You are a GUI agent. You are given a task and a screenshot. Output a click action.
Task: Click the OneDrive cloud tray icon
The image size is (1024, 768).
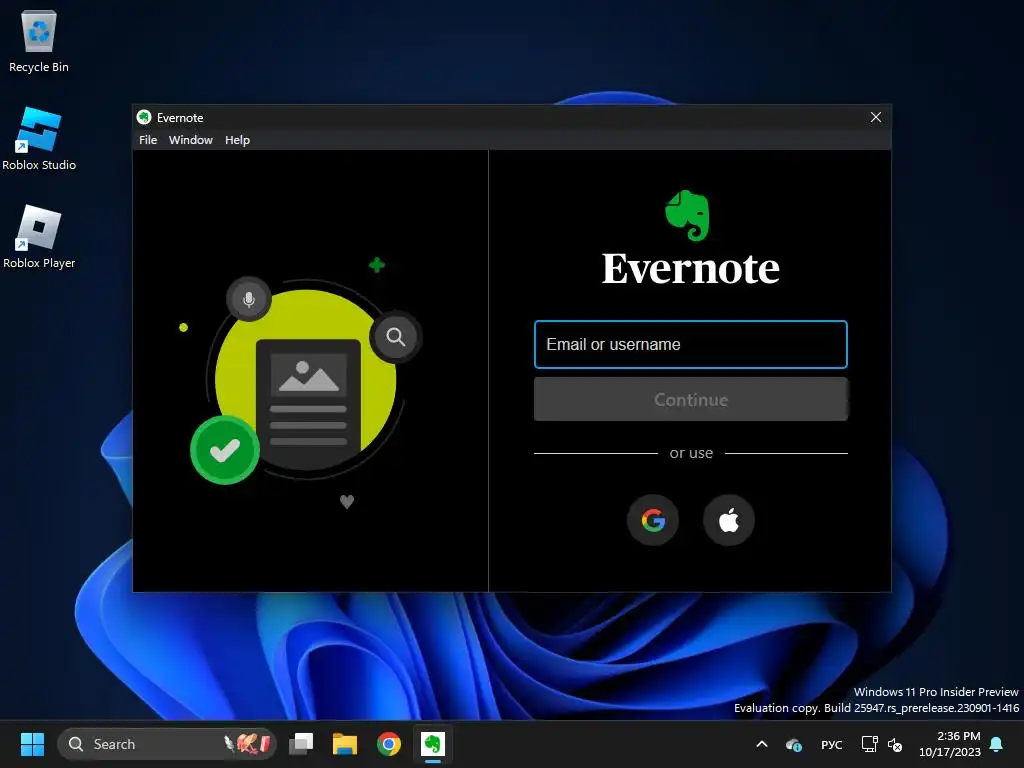[793, 744]
